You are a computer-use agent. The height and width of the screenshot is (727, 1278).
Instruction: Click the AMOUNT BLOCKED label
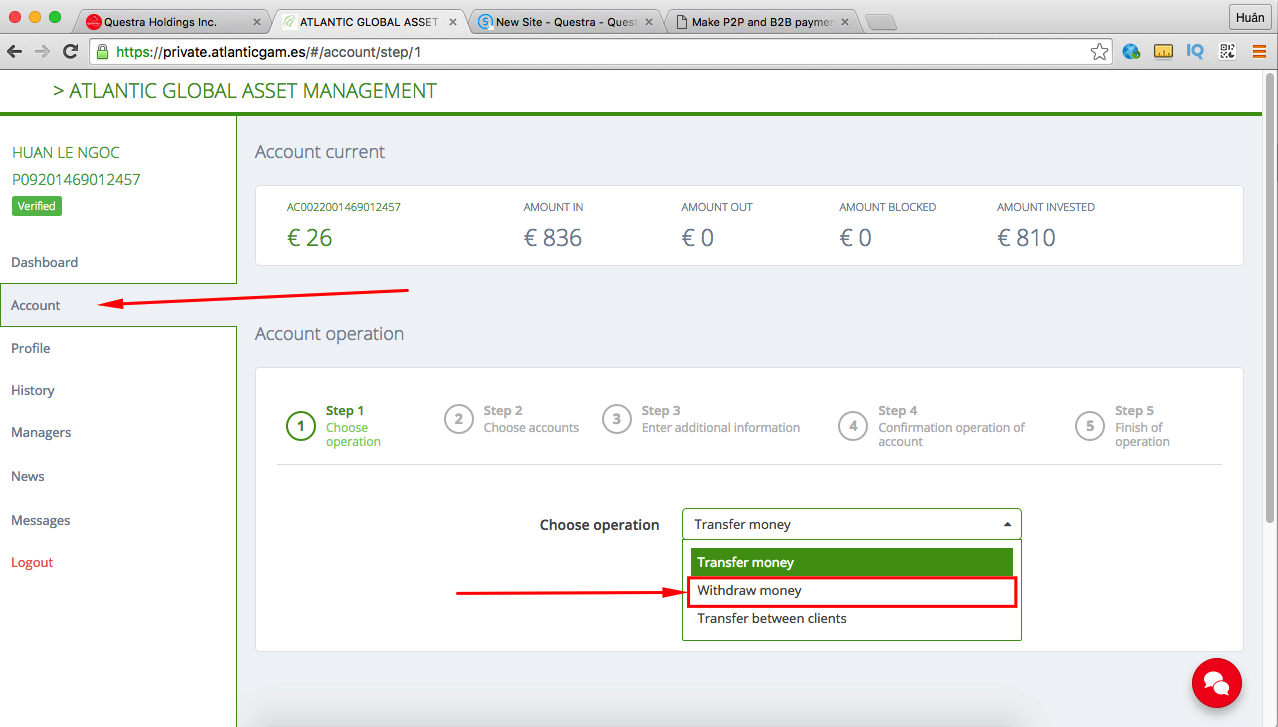click(x=888, y=207)
